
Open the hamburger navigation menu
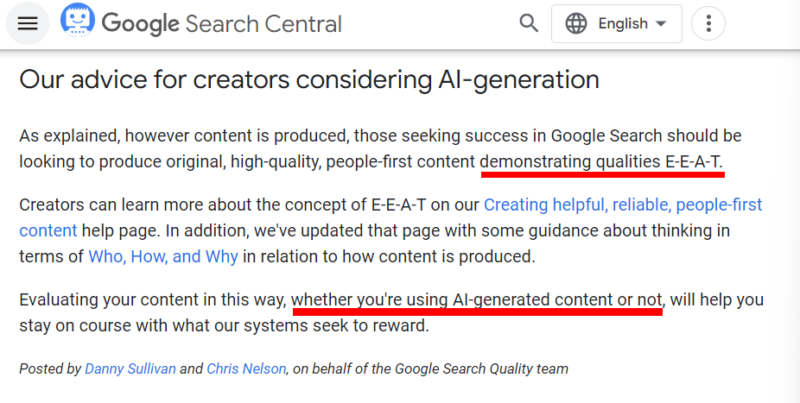click(27, 24)
